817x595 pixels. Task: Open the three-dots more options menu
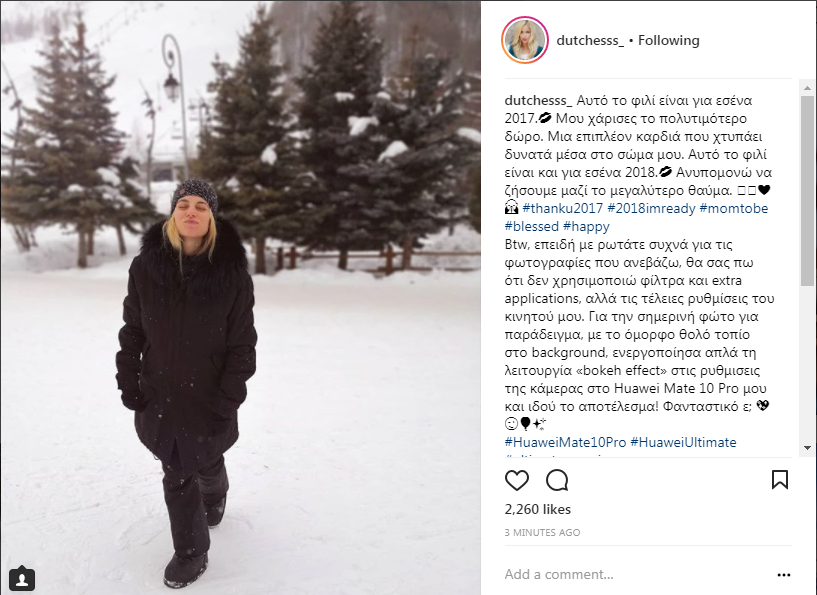(x=784, y=575)
